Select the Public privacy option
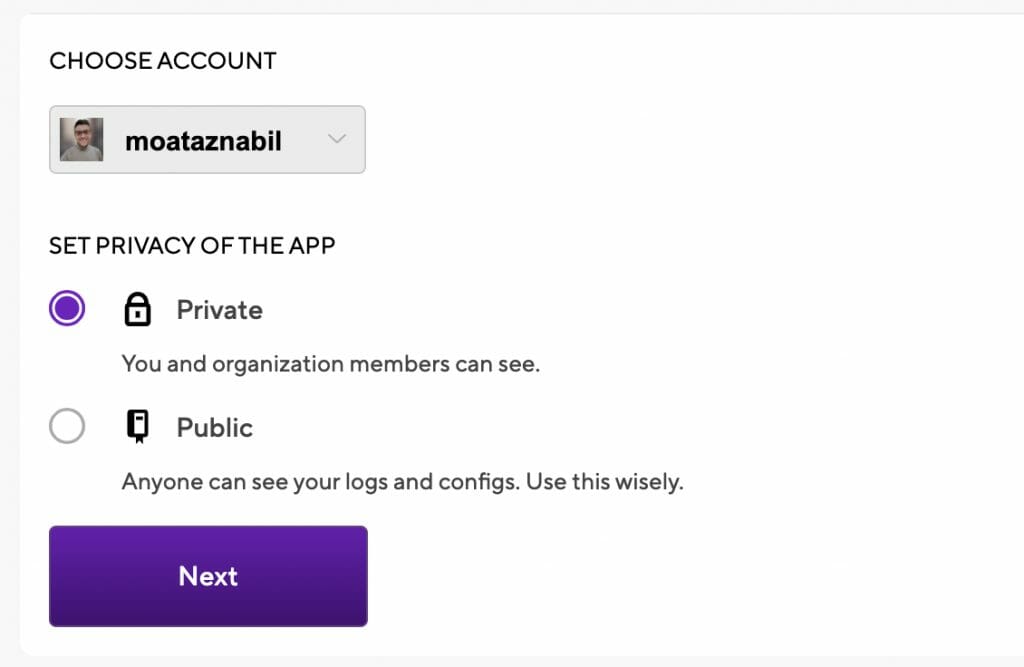1024x667 pixels. click(66, 426)
